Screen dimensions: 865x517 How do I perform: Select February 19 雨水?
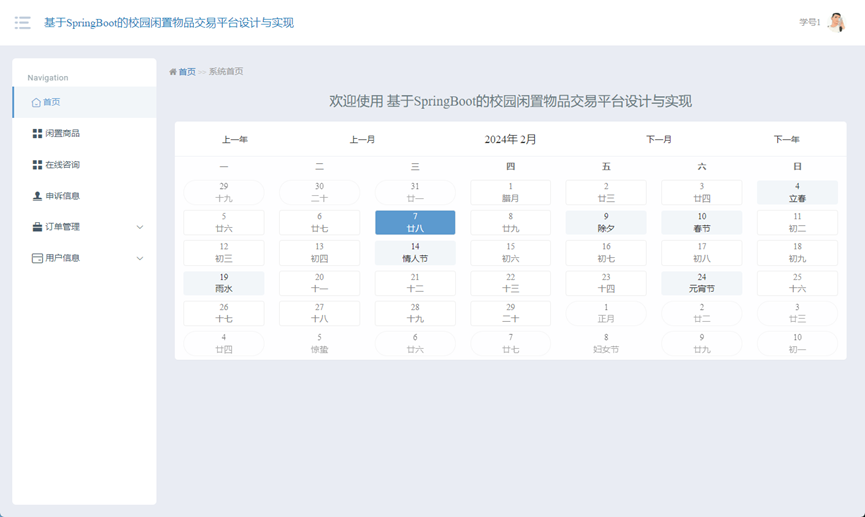click(x=224, y=283)
